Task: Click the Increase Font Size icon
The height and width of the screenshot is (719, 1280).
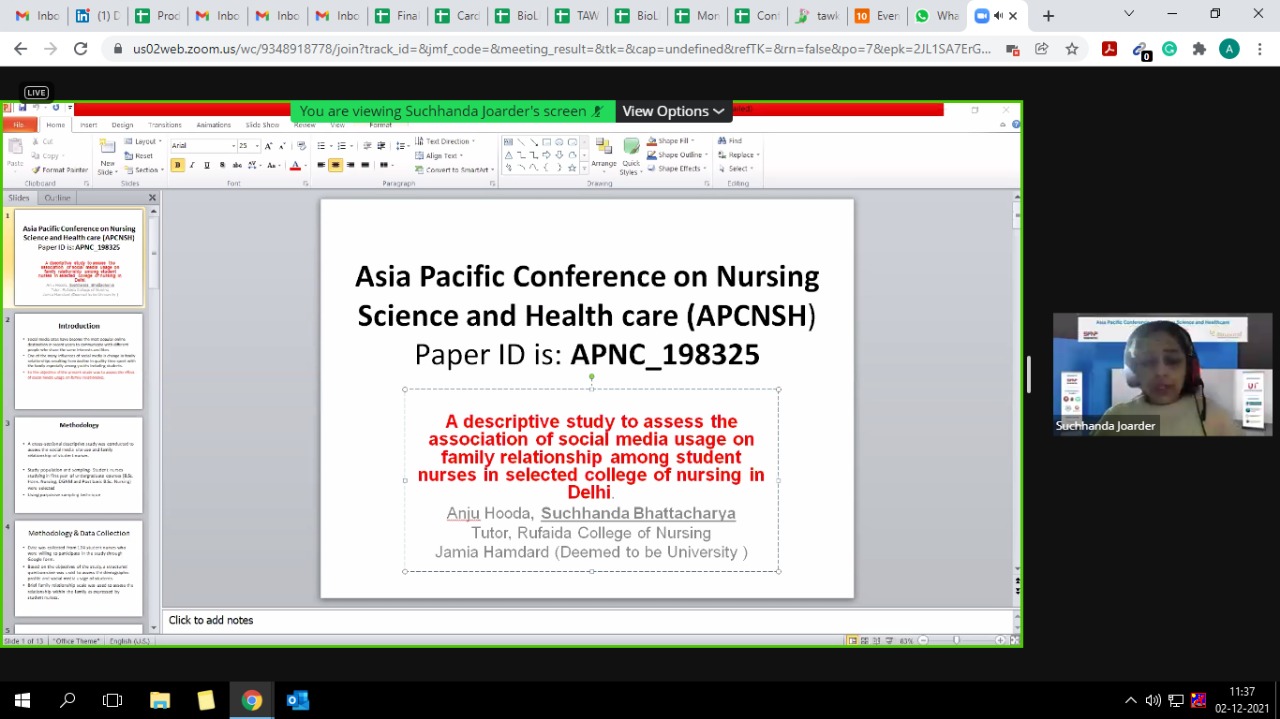Action: 268,146
